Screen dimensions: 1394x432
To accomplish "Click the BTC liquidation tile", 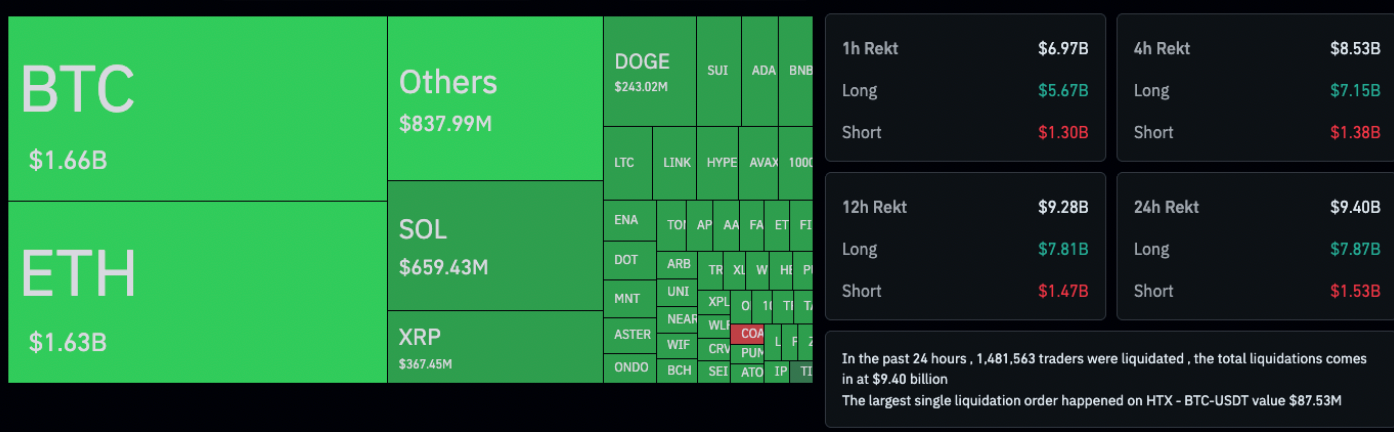I will [x=197, y=108].
